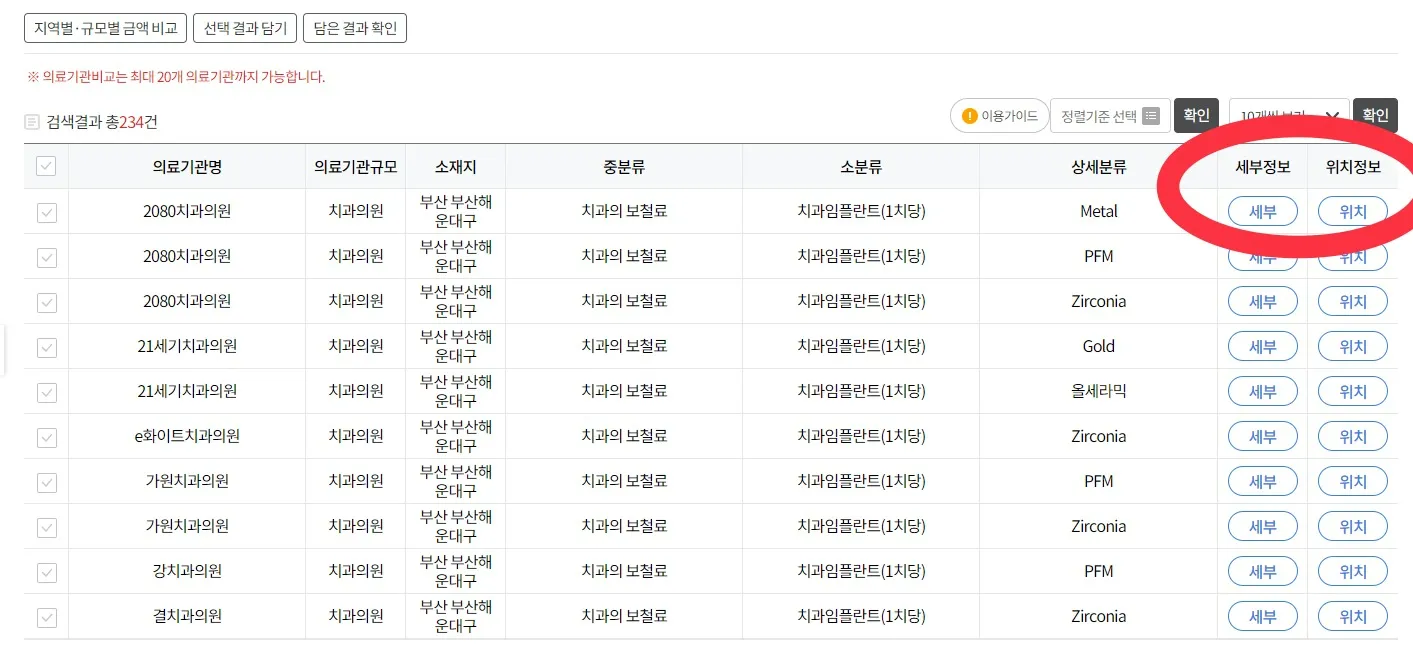The image size is (1413, 650).
Task: Click the 담은 결과 확인 button
Action: pyautogui.click(x=355, y=28)
